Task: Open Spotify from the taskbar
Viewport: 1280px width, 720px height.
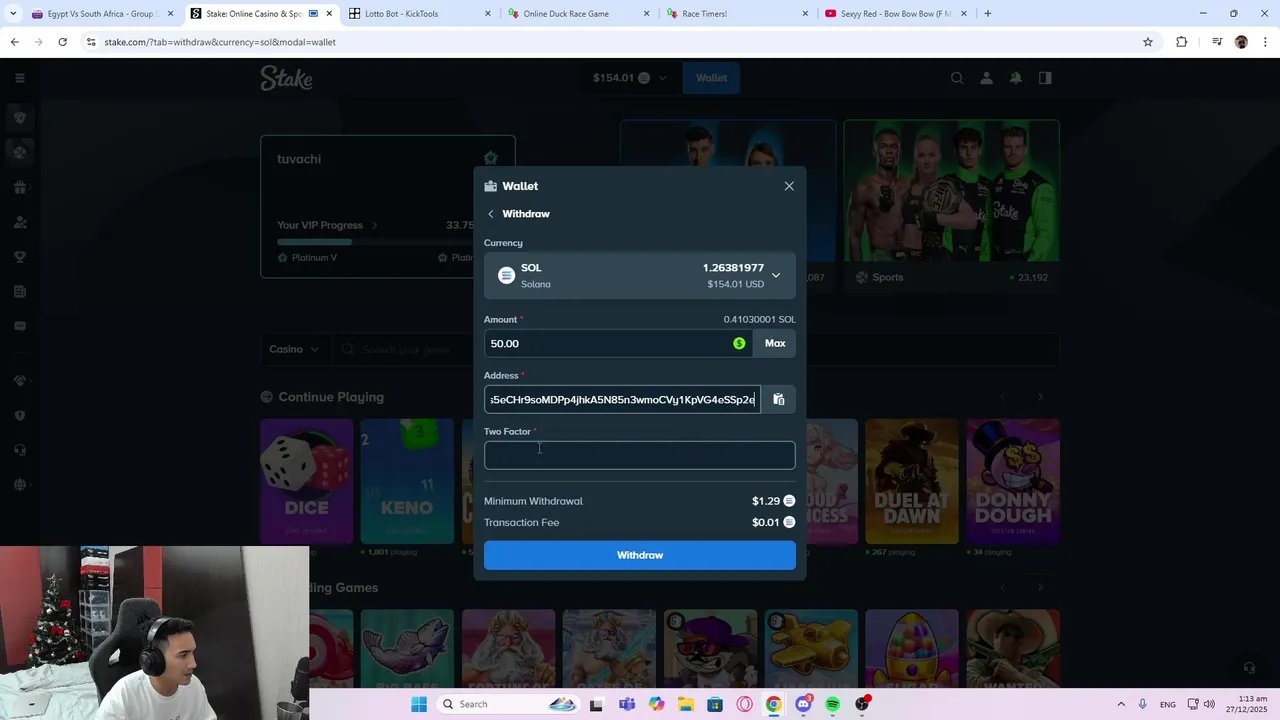Action: (x=833, y=704)
